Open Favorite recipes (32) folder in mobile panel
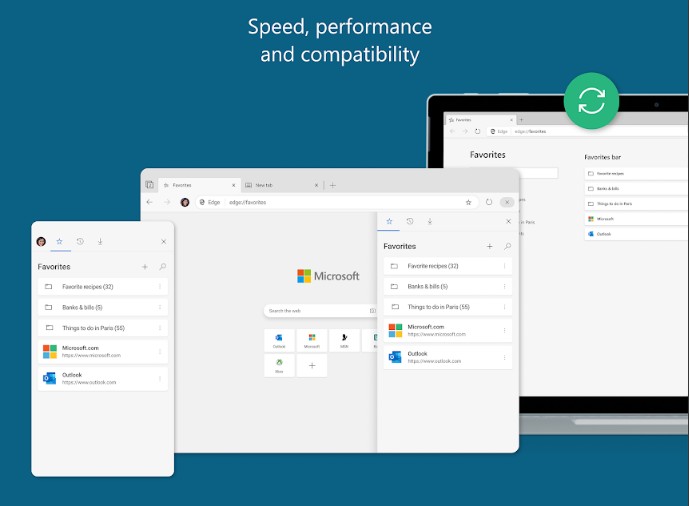689x506 pixels. point(102,286)
